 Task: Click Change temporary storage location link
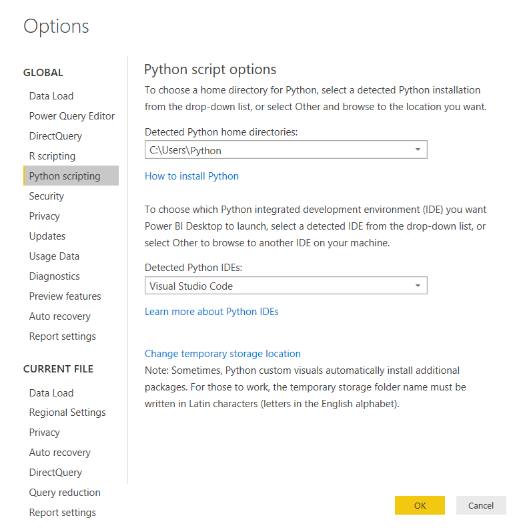222,354
